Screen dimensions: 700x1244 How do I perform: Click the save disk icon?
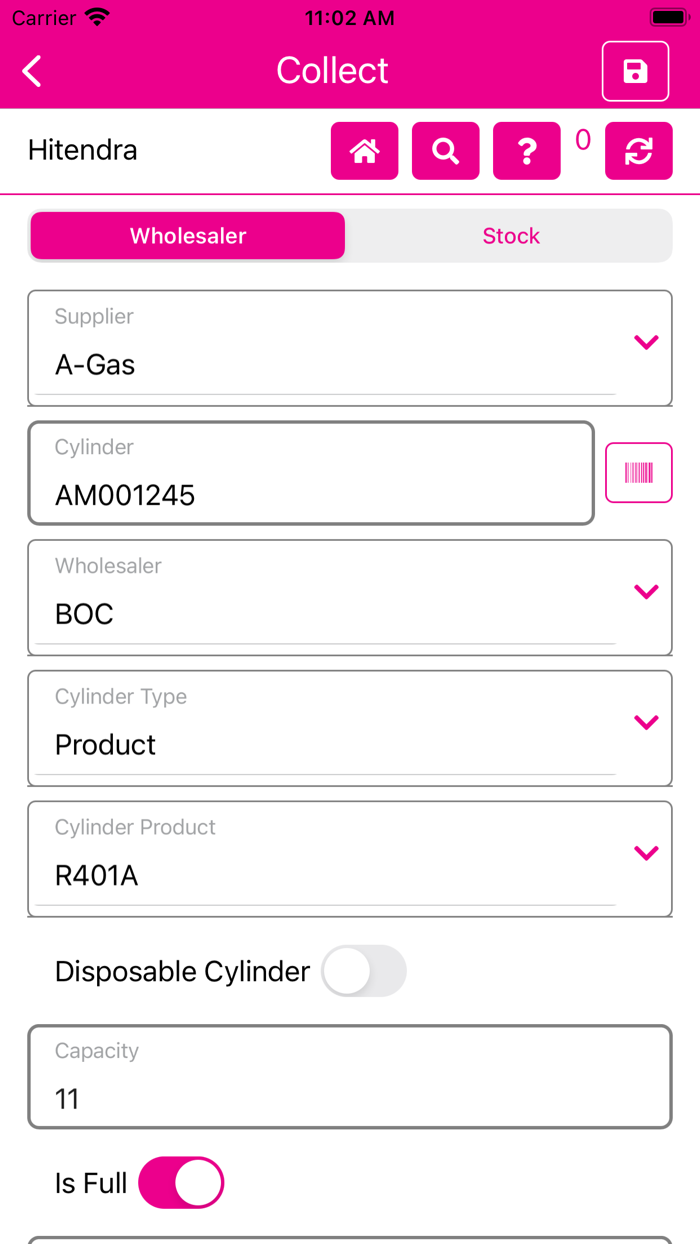click(635, 71)
